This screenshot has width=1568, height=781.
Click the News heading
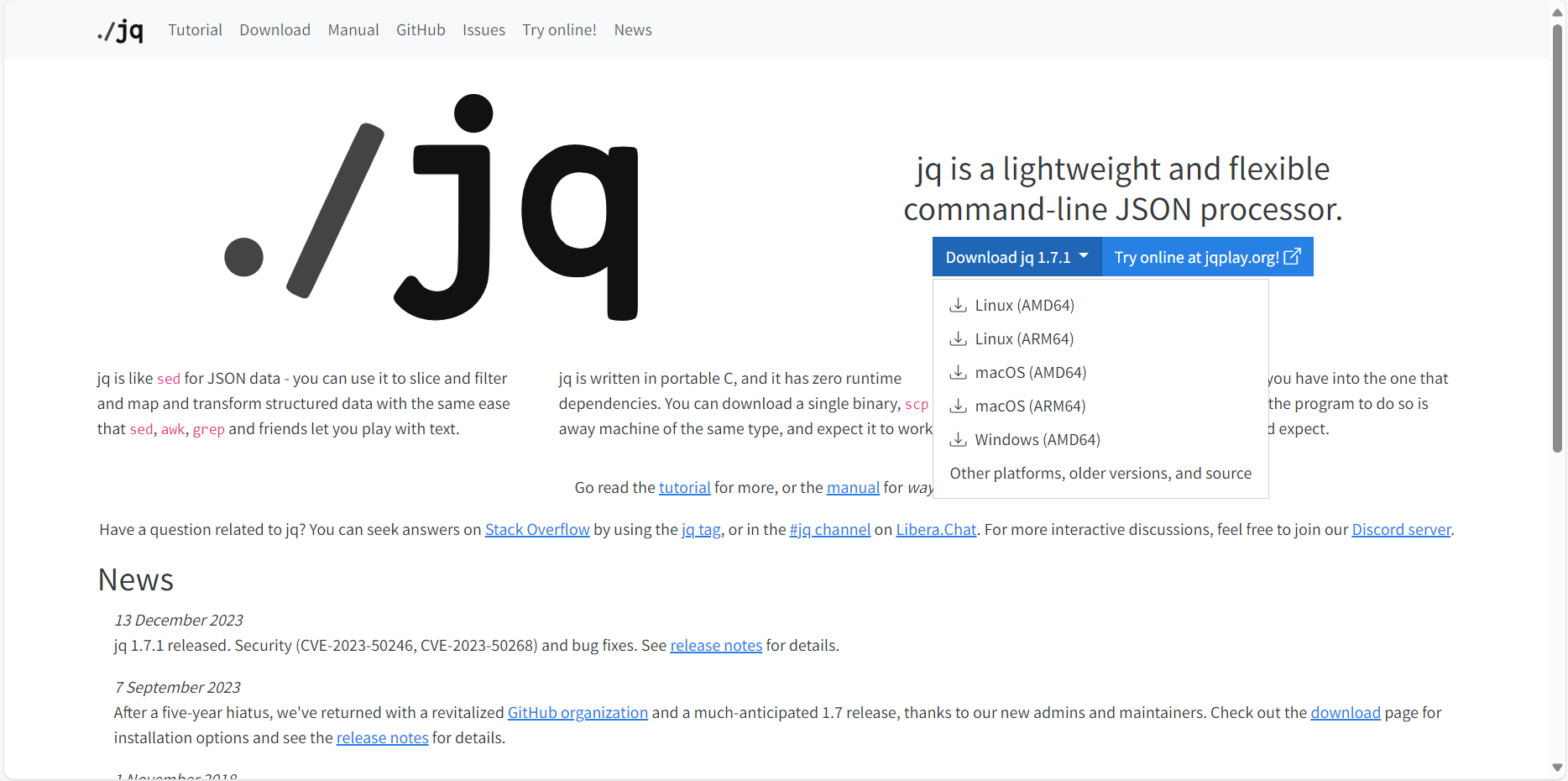[x=136, y=580]
